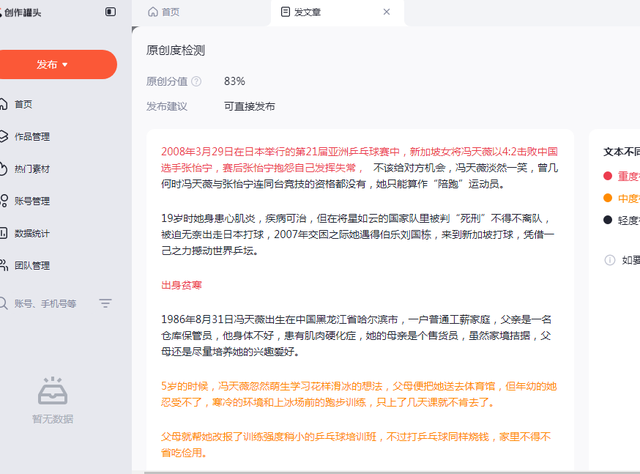The image size is (640, 474).
Task: Click the 原创度检测 heading
Action: pyautogui.click(x=176, y=50)
